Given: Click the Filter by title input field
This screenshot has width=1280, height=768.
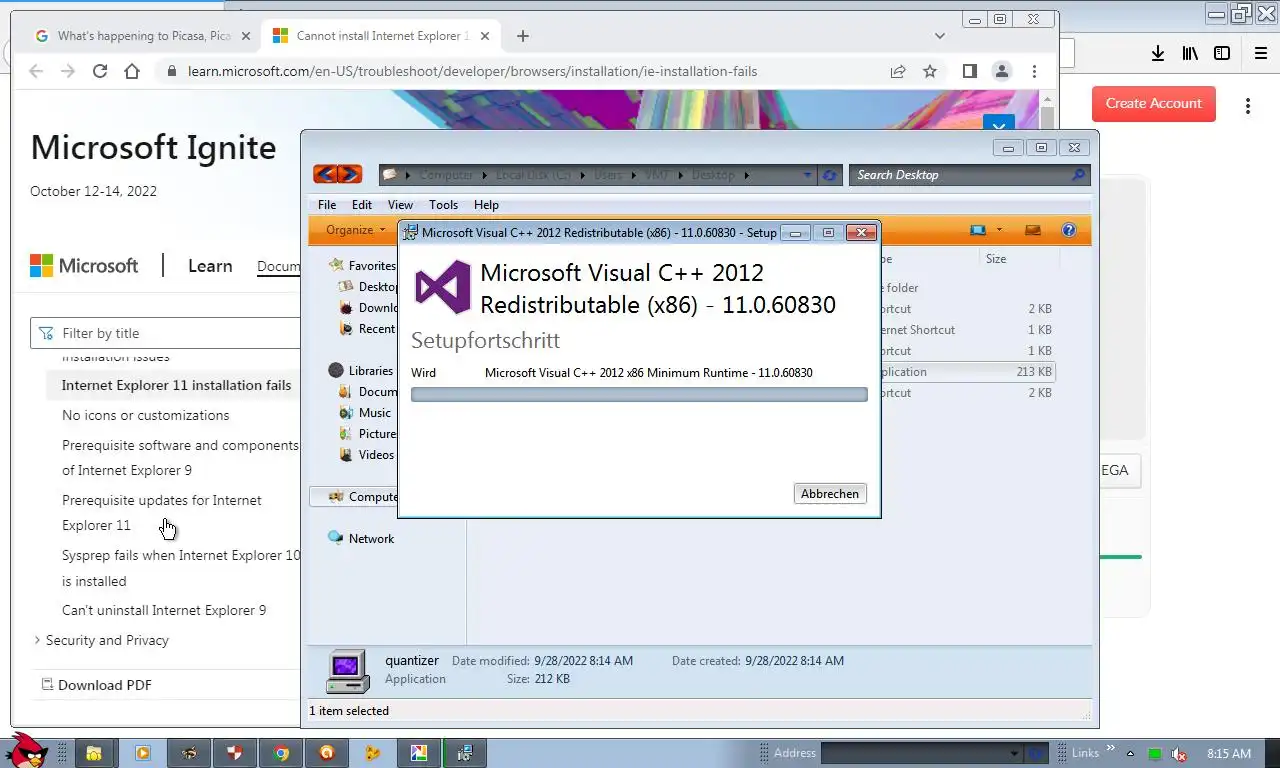Looking at the screenshot, I should (x=166, y=333).
